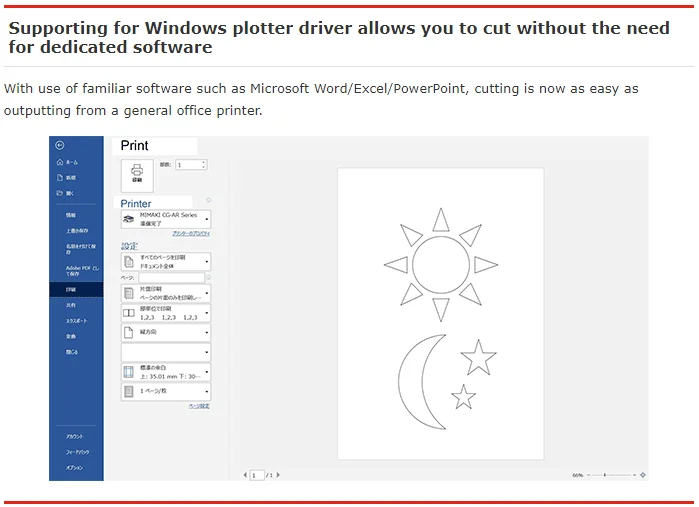The height and width of the screenshot is (507, 699).
Task: Open the printer properties link under MIMAKI
Action: pyautogui.click(x=191, y=234)
